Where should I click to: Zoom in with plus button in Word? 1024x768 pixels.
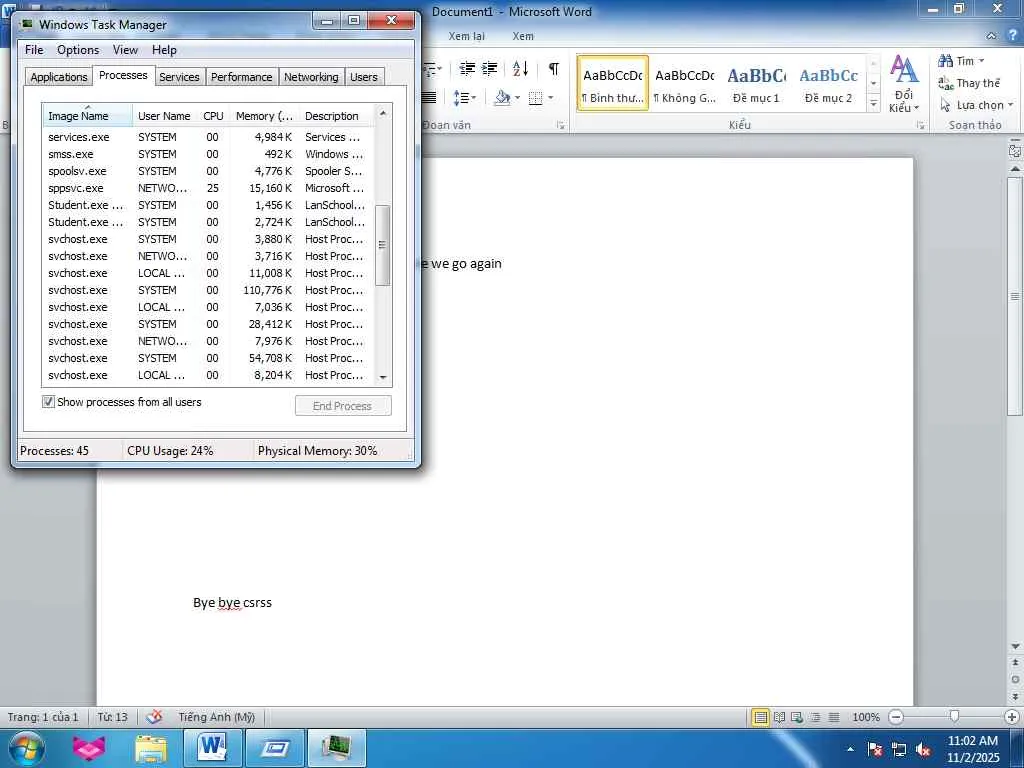coord(1012,717)
